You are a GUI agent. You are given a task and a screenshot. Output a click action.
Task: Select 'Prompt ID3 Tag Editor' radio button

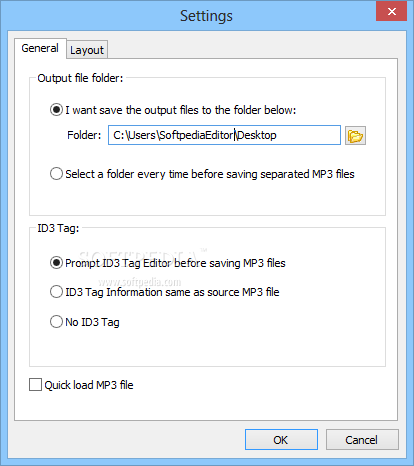coord(56,263)
